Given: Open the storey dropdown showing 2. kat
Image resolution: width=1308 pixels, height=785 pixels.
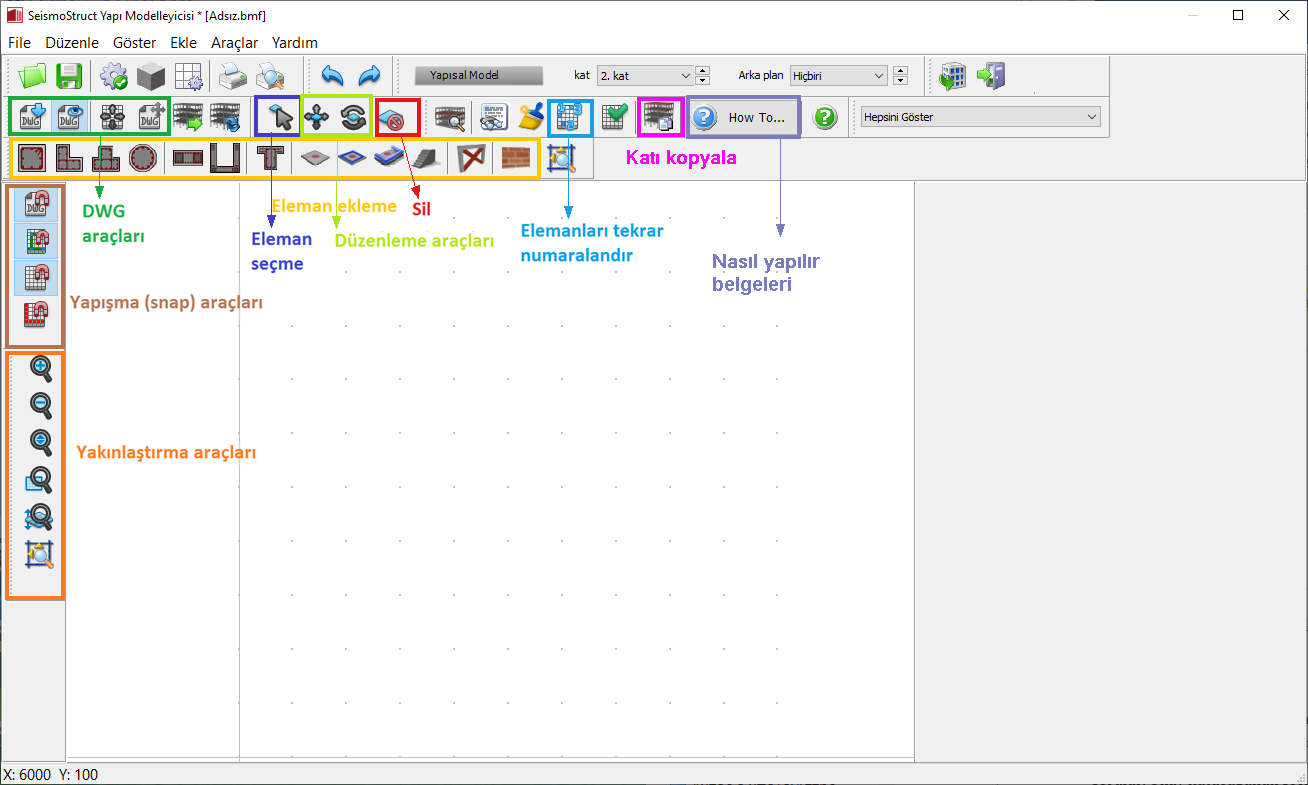Looking at the screenshot, I should point(644,76).
